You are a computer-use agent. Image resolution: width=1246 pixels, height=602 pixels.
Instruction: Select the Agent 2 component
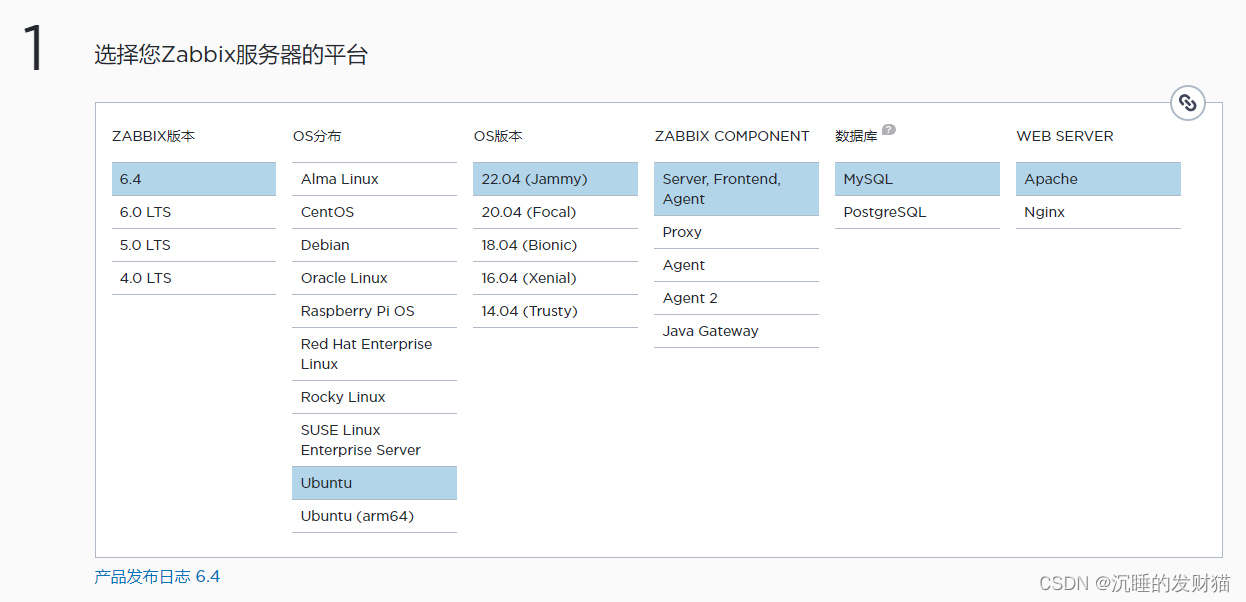pos(736,298)
